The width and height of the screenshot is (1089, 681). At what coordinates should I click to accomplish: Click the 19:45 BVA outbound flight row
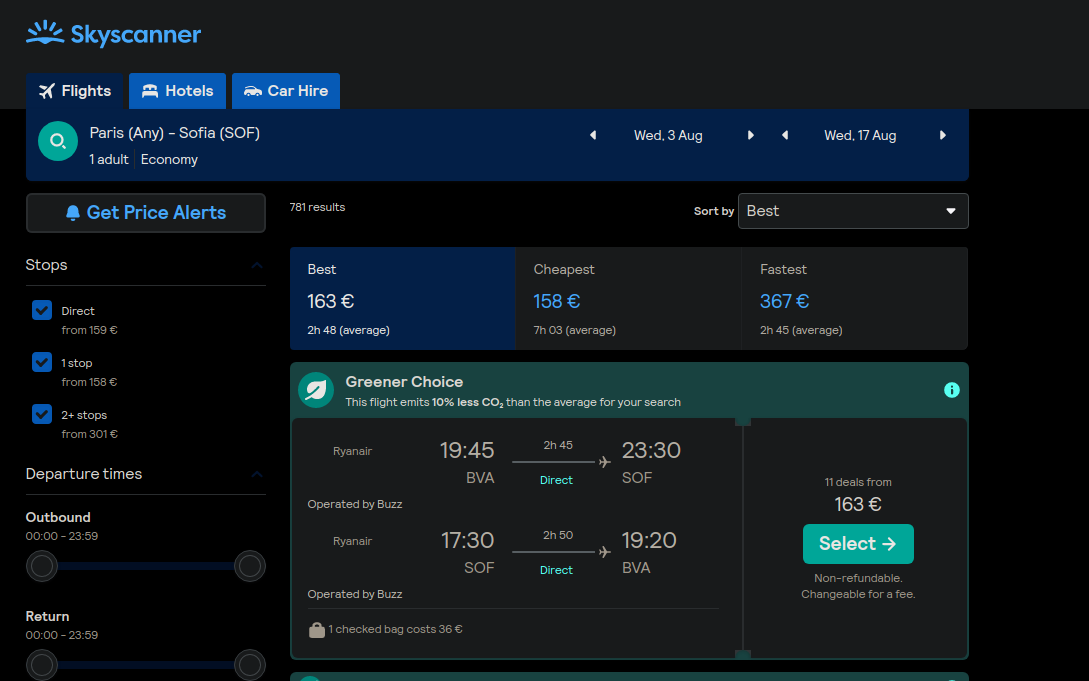coord(514,463)
